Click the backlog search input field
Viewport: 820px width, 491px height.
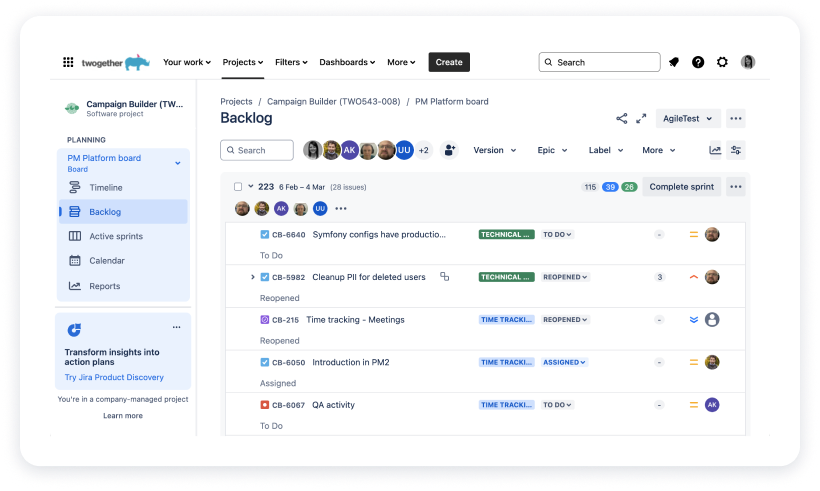[x=258, y=150]
